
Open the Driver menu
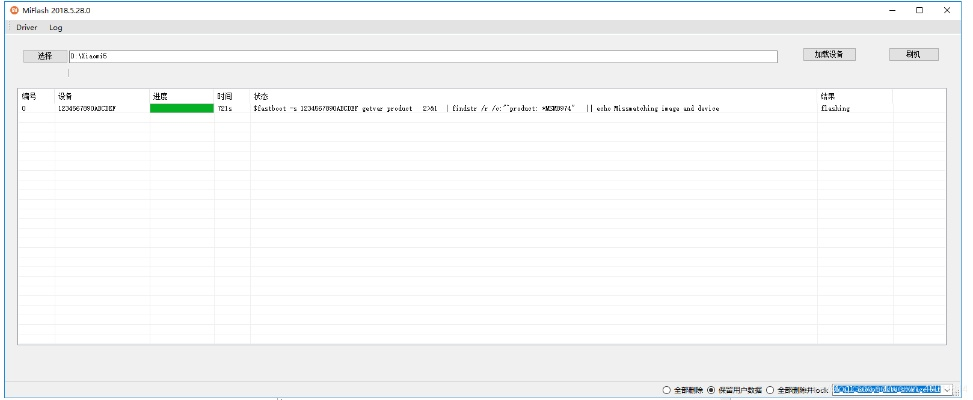point(27,27)
